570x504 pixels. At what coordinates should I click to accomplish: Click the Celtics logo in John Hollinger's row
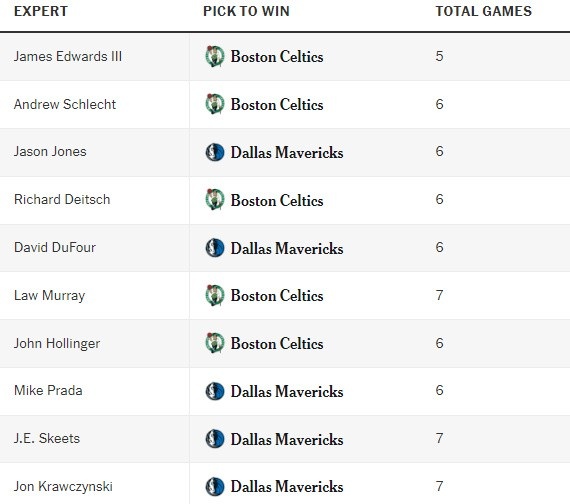click(x=214, y=343)
